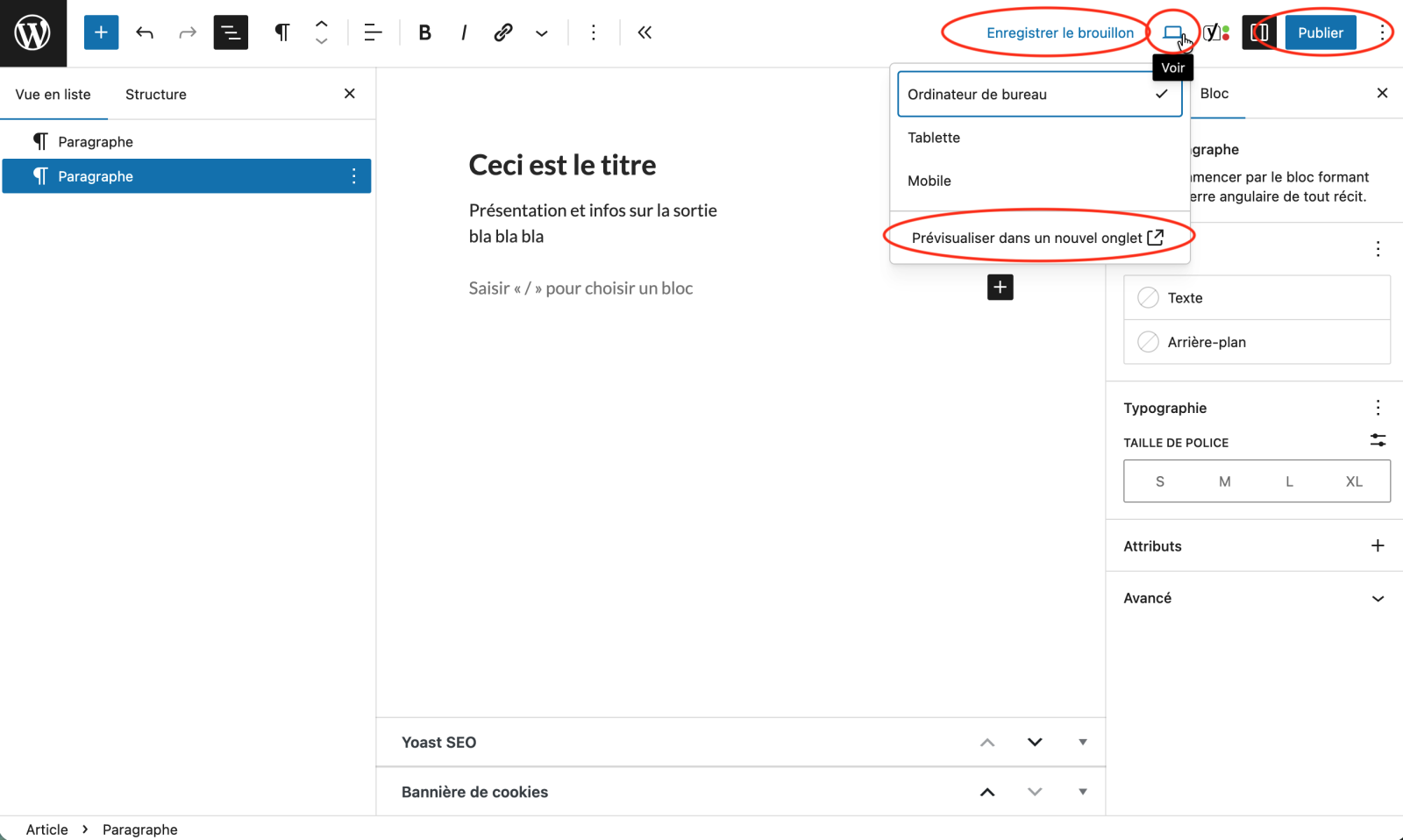The image size is (1403, 840).
Task: Choose Mobile from the preview menu
Action: (x=929, y=181)
